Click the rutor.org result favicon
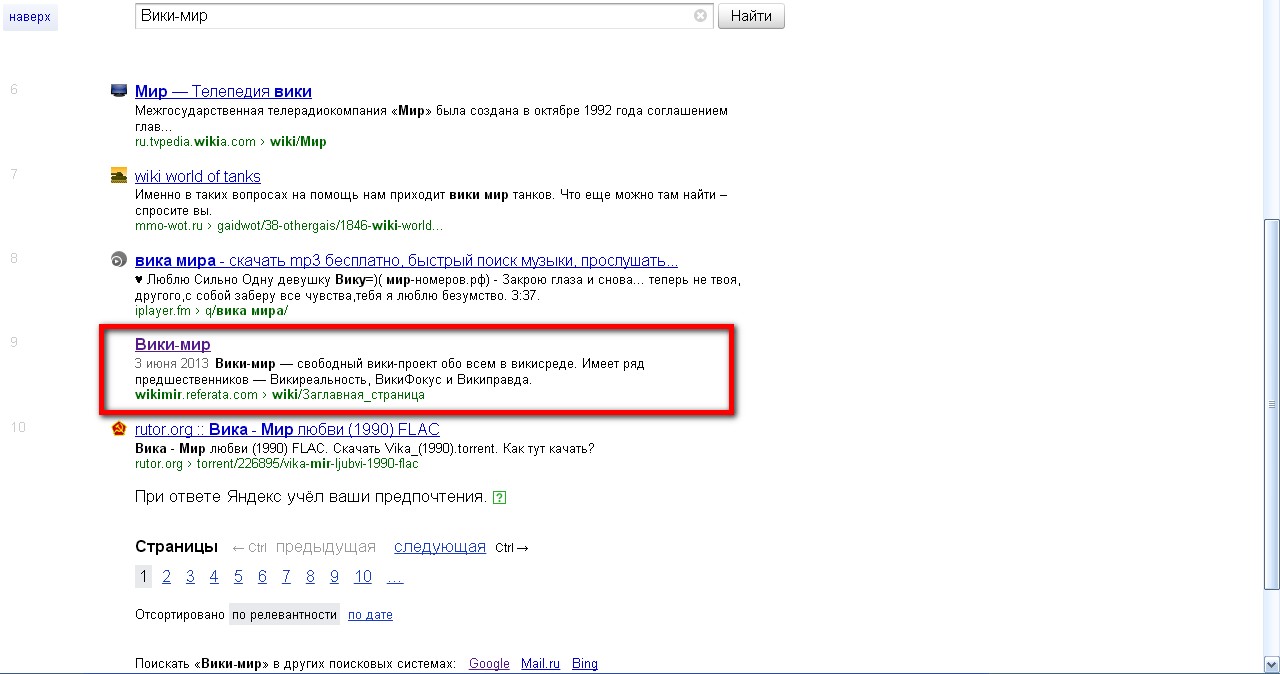Screen dimensions: 1280x674 click(119, 430)
